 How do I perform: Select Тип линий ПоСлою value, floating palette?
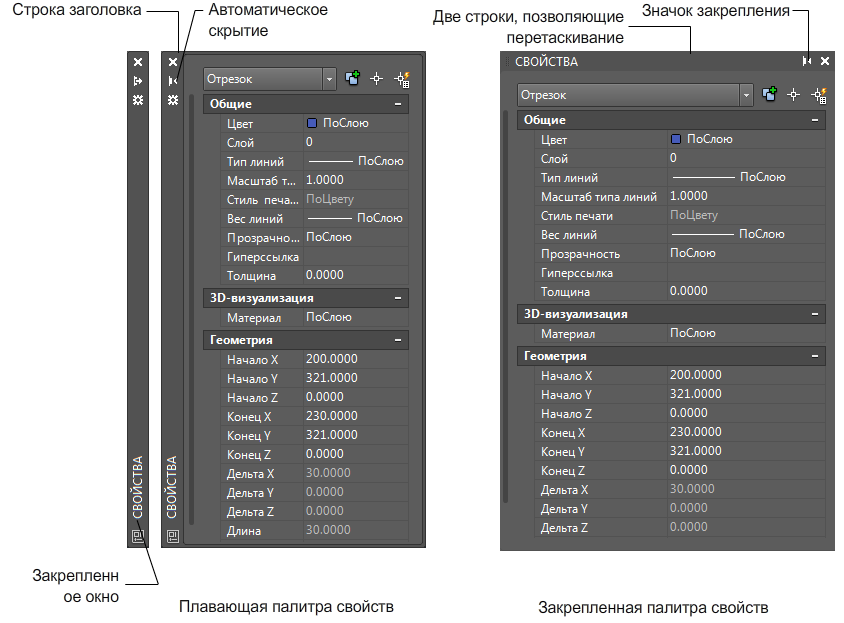(356, 161)
